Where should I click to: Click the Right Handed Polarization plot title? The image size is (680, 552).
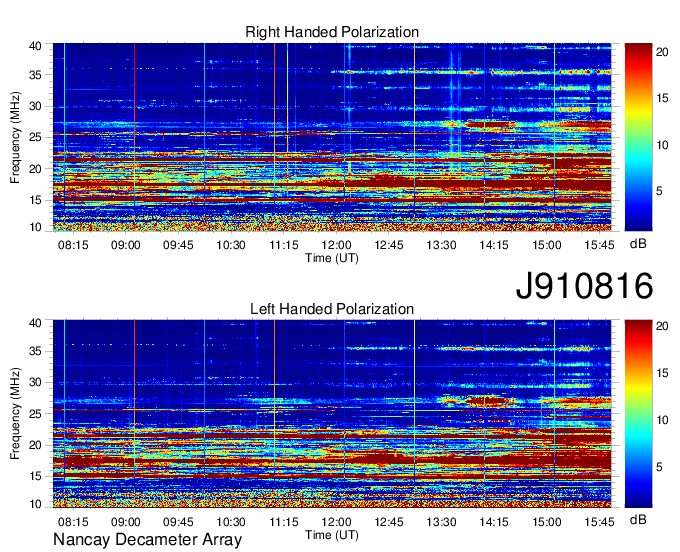tap(332, 32)
